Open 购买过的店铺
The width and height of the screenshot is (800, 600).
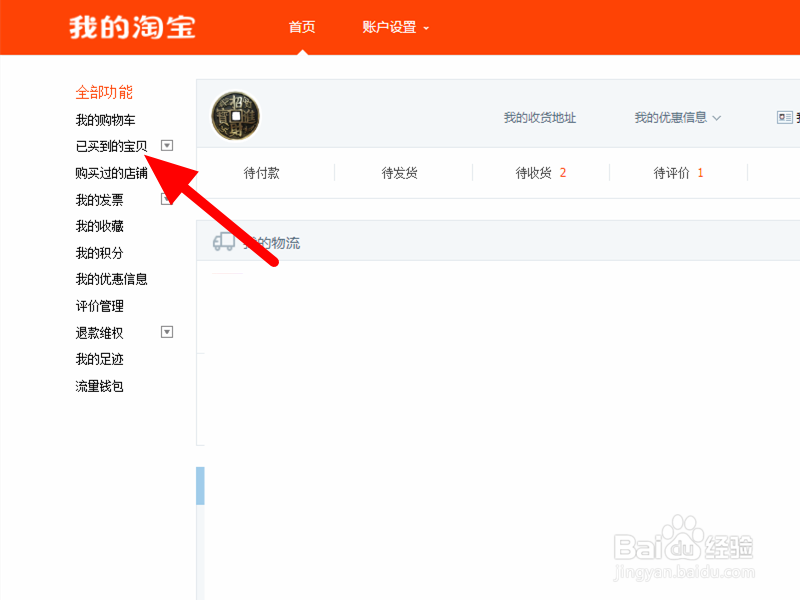[x=111, y=173]
